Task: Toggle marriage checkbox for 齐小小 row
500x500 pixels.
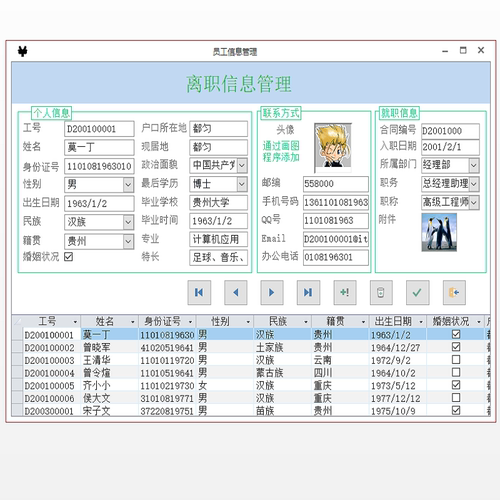Action: click(456, 385)
